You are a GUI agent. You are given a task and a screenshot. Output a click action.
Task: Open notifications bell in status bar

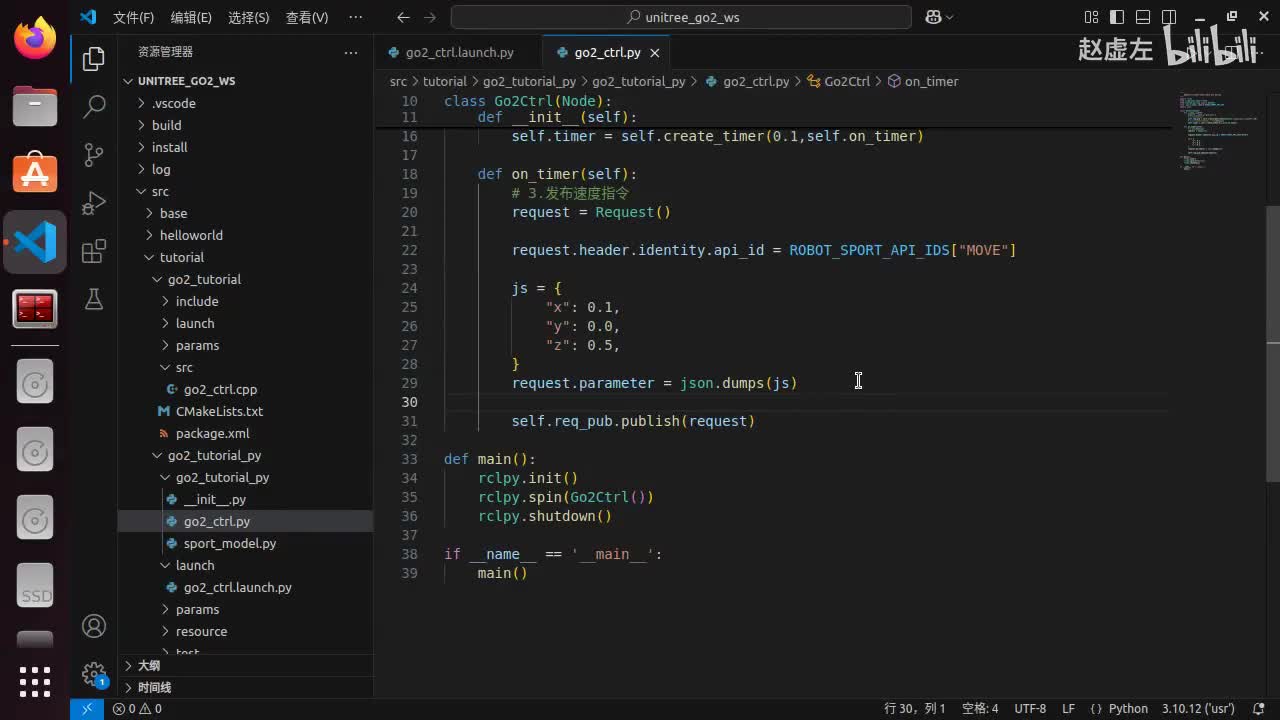pyautogui.click(x=1258, y=708)
